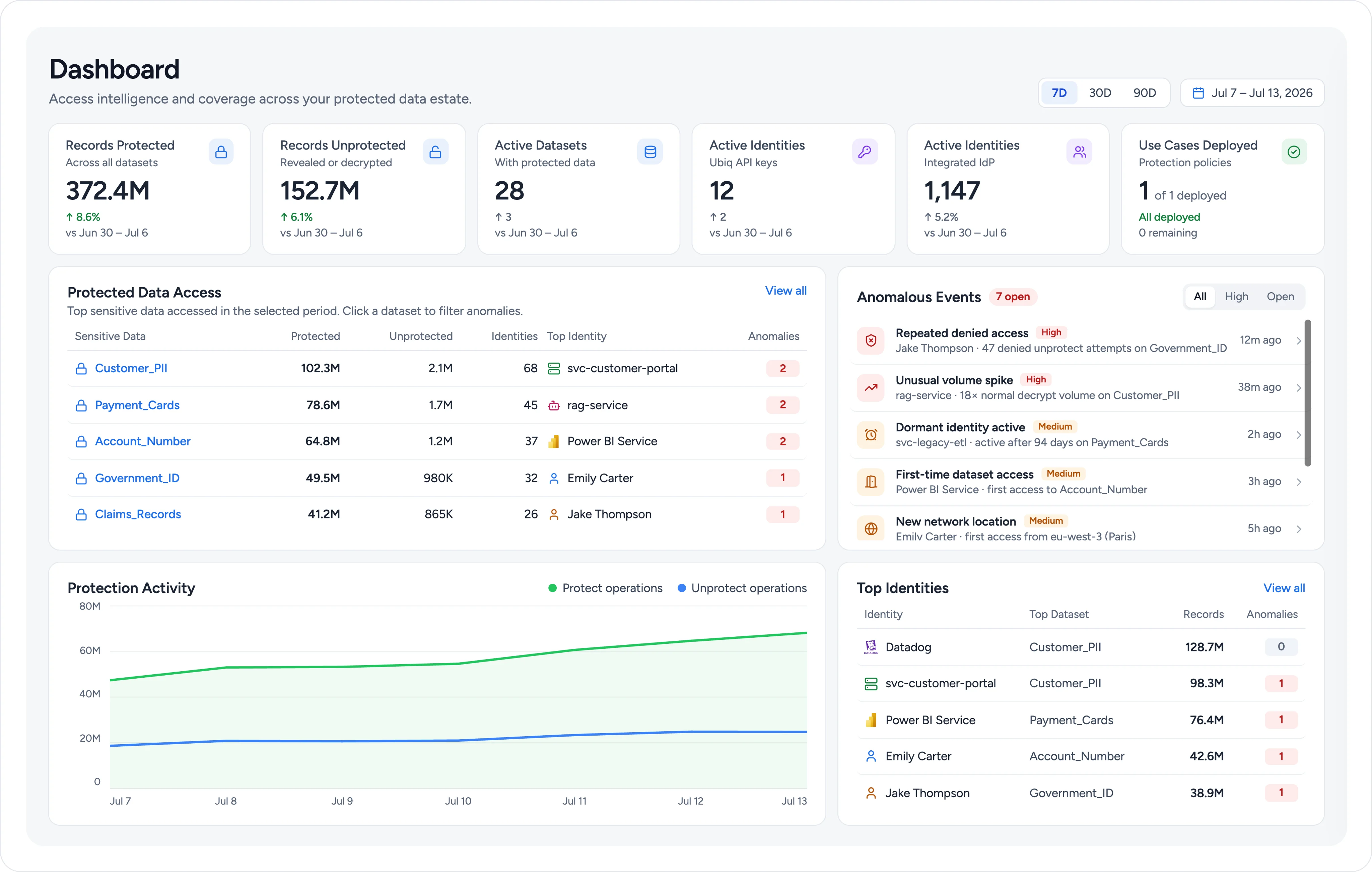Expand the Unusual volume spike event chevron
1372x872 pixels.
click(x=1299, y=387)
